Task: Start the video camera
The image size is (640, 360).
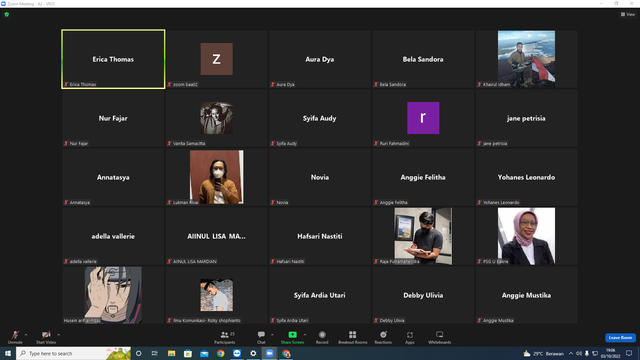Action: 46,337
